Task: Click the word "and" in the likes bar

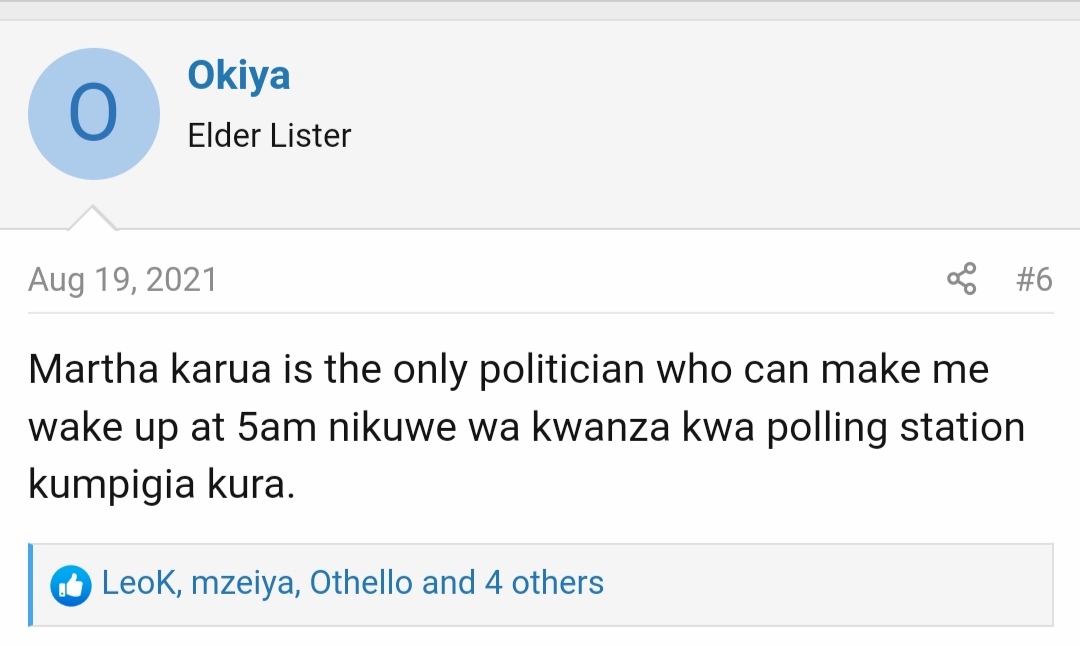Action: coord(449,583)
